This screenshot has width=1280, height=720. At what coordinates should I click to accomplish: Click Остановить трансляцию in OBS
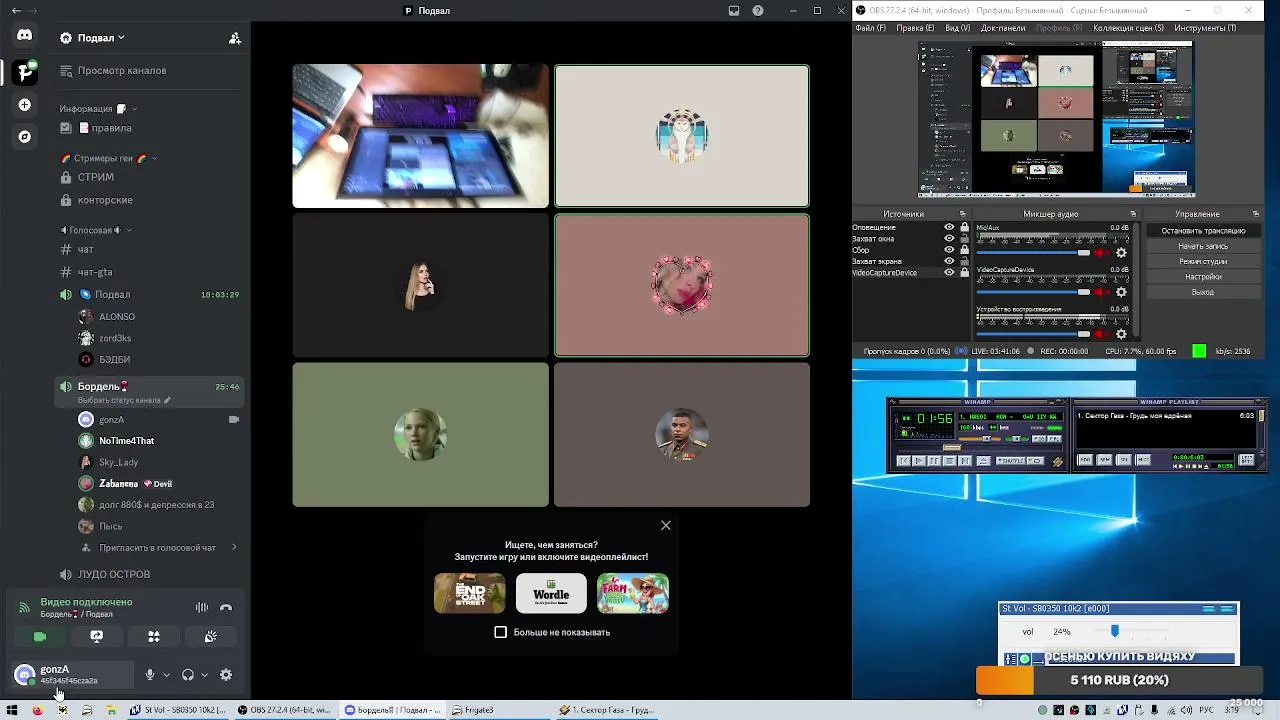(x=1203, y=231)
